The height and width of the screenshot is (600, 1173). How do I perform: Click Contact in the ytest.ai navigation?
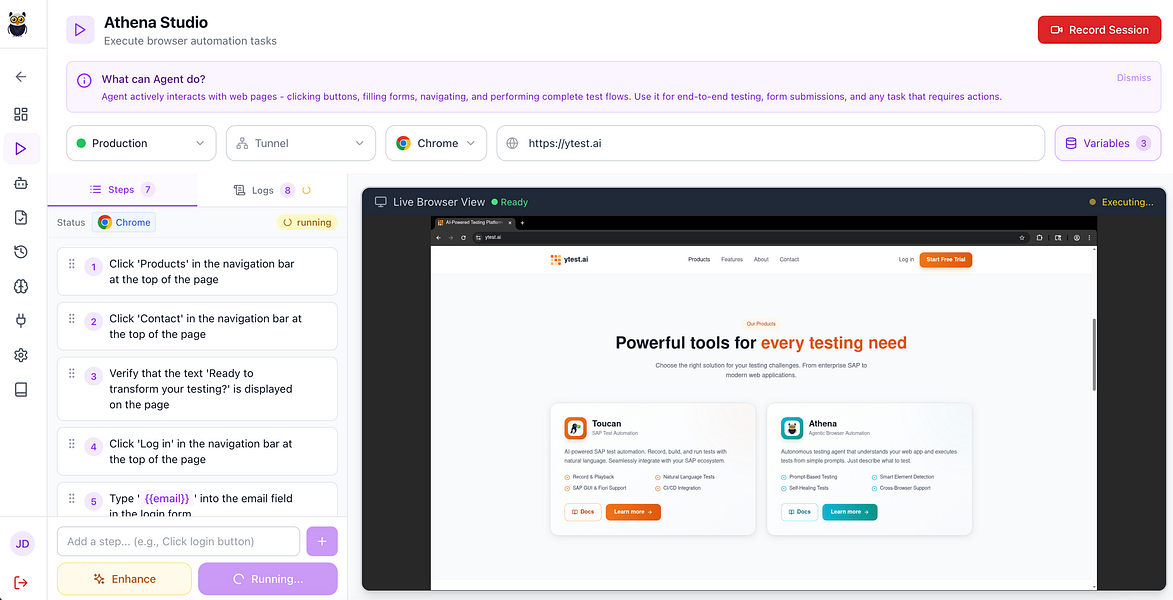789,260
